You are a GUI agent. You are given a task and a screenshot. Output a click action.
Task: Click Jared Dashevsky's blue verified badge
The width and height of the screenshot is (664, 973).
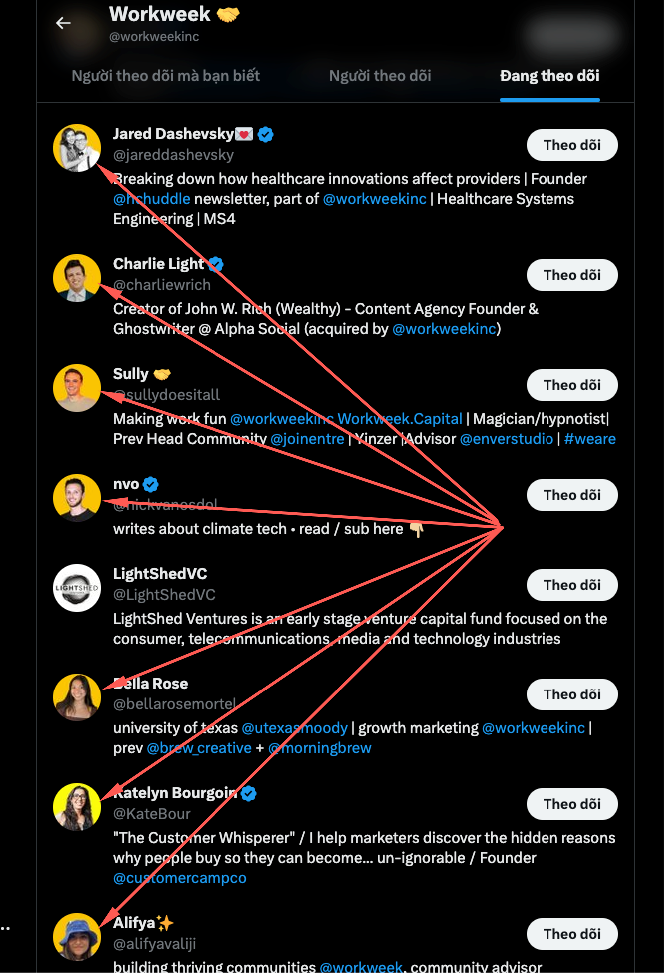click(266, 134)
